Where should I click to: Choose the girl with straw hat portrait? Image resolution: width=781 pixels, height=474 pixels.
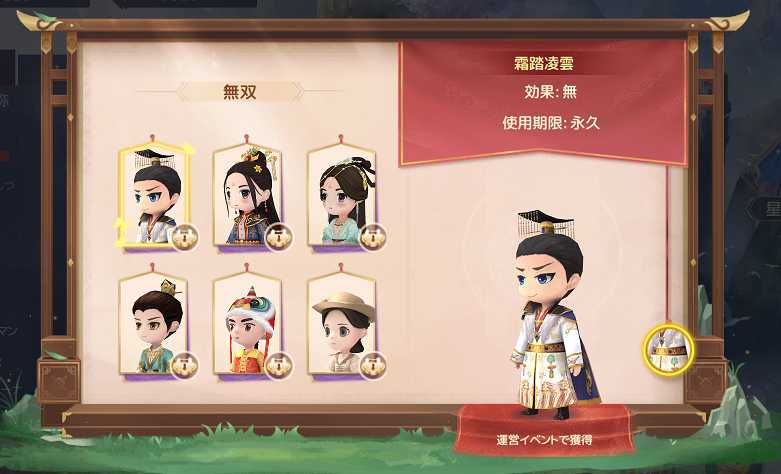pos(342,324)
